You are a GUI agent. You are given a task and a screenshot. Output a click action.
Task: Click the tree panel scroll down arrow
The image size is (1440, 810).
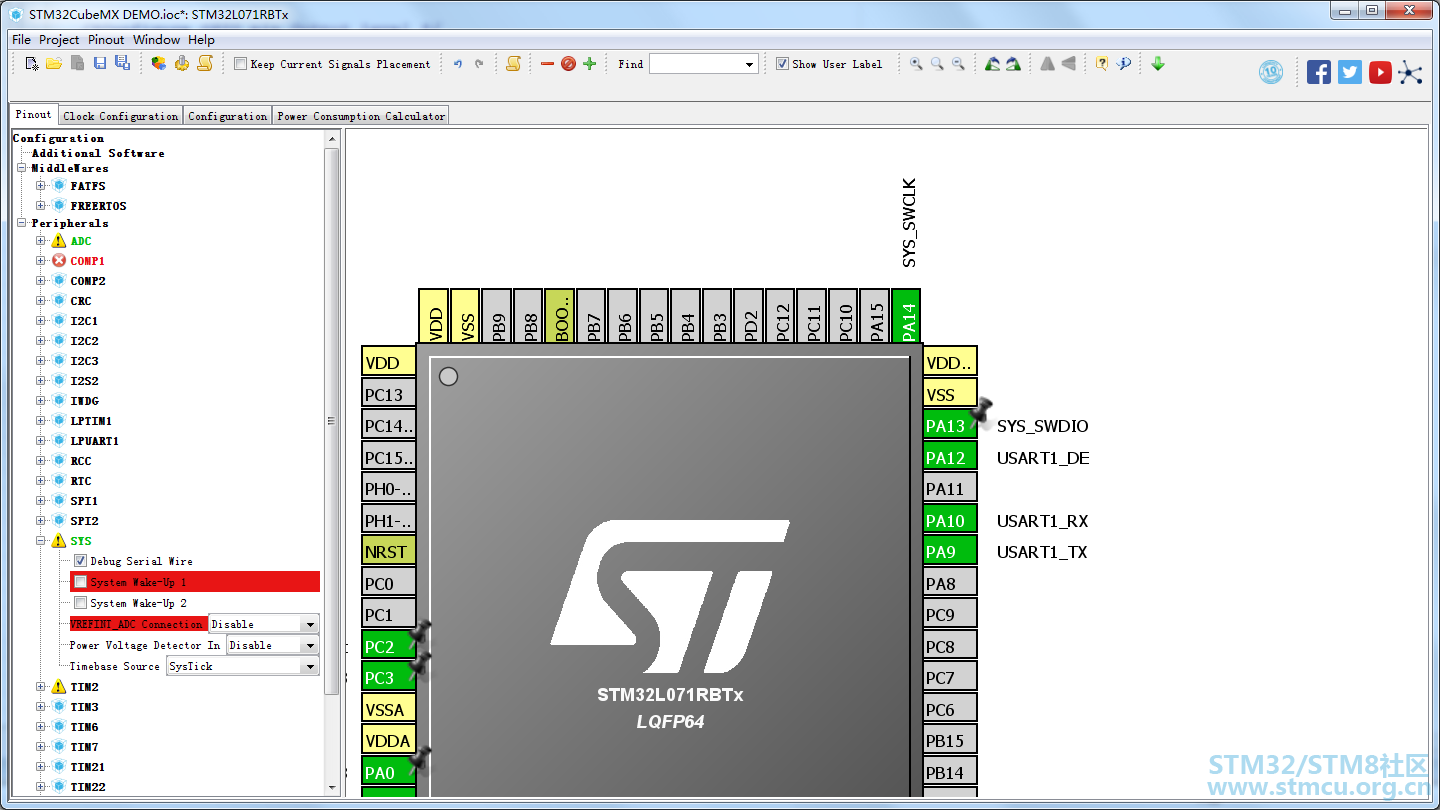click(x=333, y=787)
